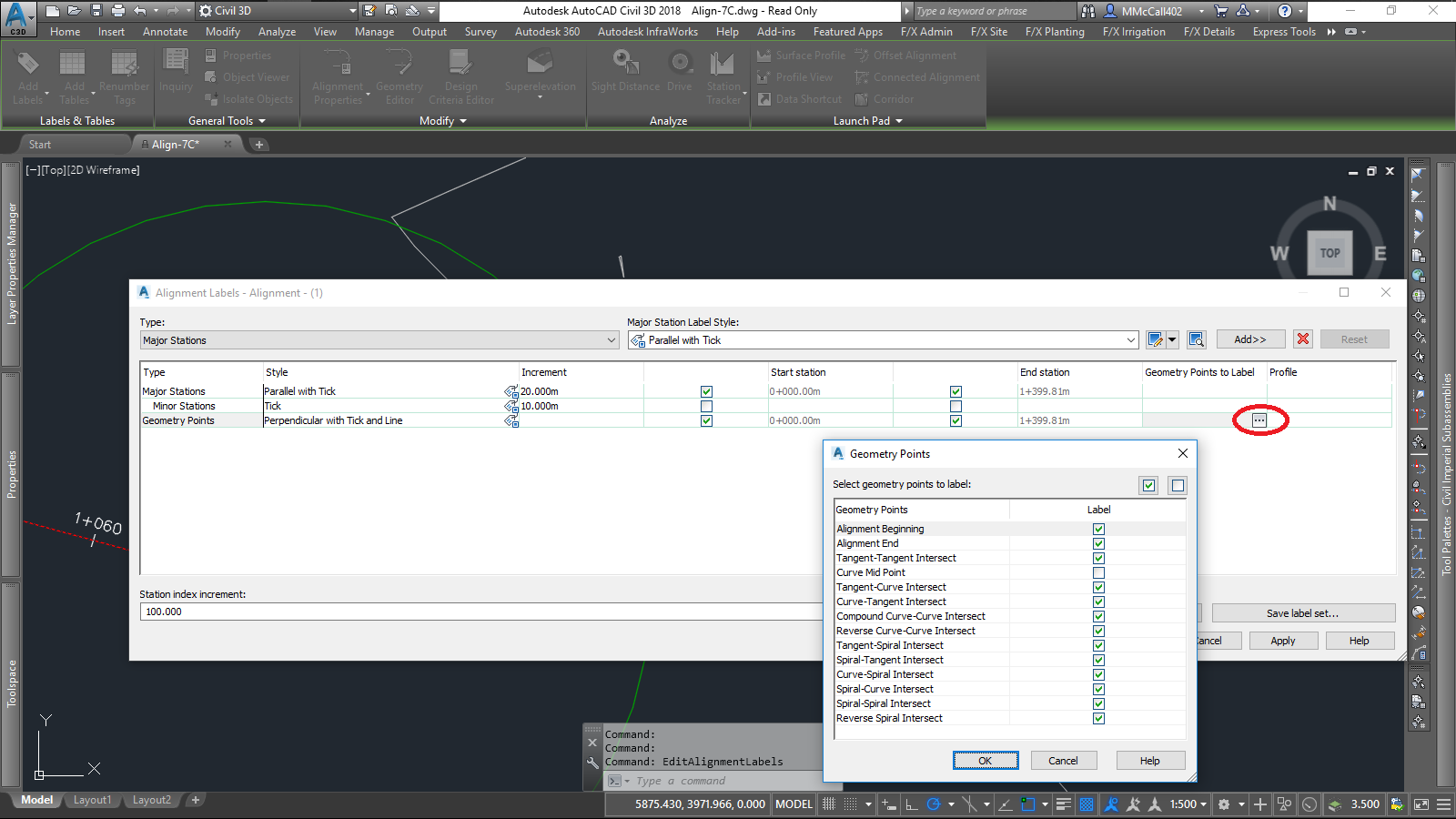Click the Save icon in quick access toolbar
The image size is (1456, 819).
coord(96,11)
